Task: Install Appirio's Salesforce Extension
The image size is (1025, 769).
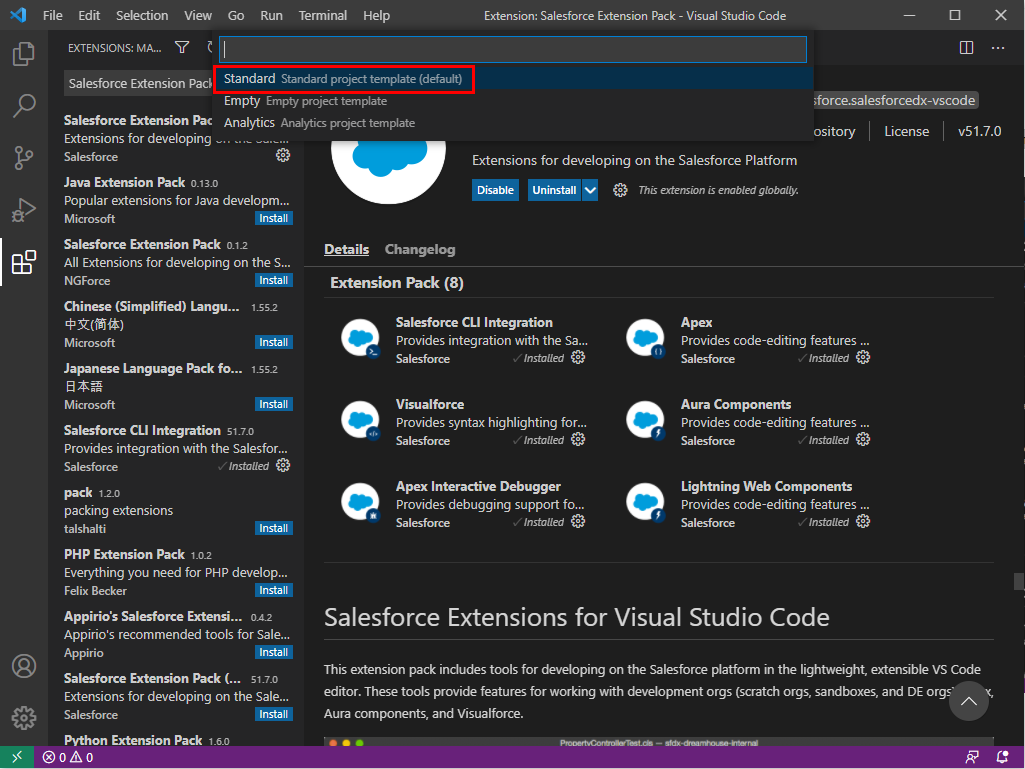Action: (x=273, y=653)
